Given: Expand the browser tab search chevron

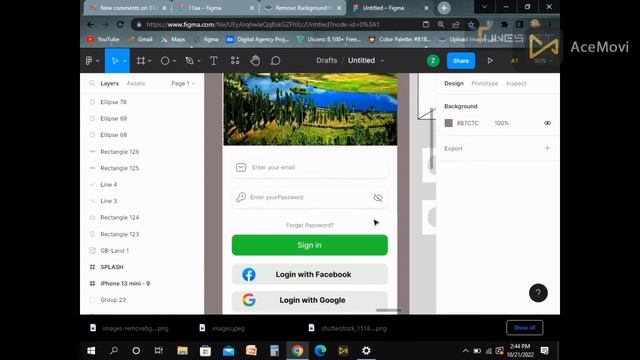Looking at the screenshot, I should [484, 7].
